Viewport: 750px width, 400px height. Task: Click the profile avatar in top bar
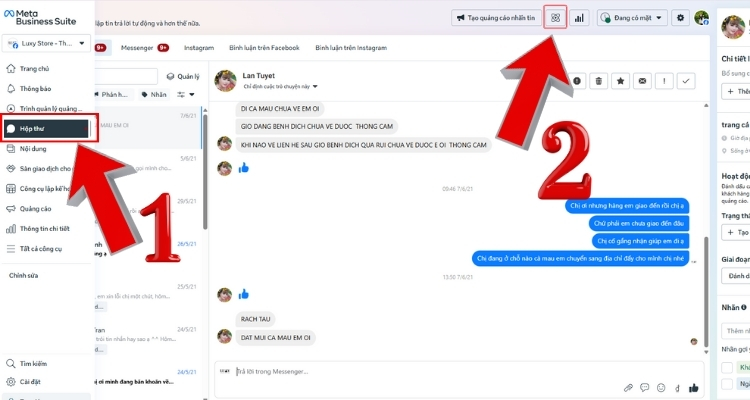point(702,18)
